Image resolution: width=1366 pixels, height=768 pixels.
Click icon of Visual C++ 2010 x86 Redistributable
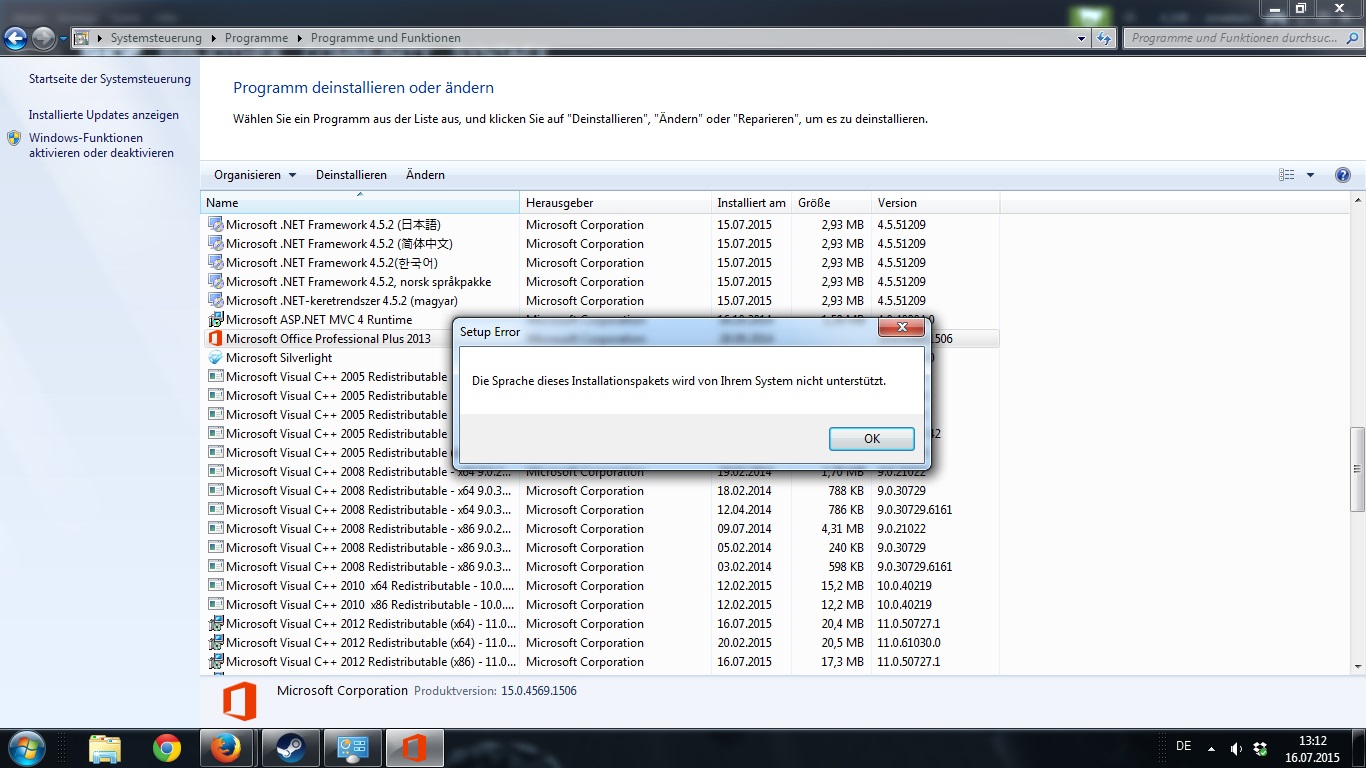click(215, 605)
